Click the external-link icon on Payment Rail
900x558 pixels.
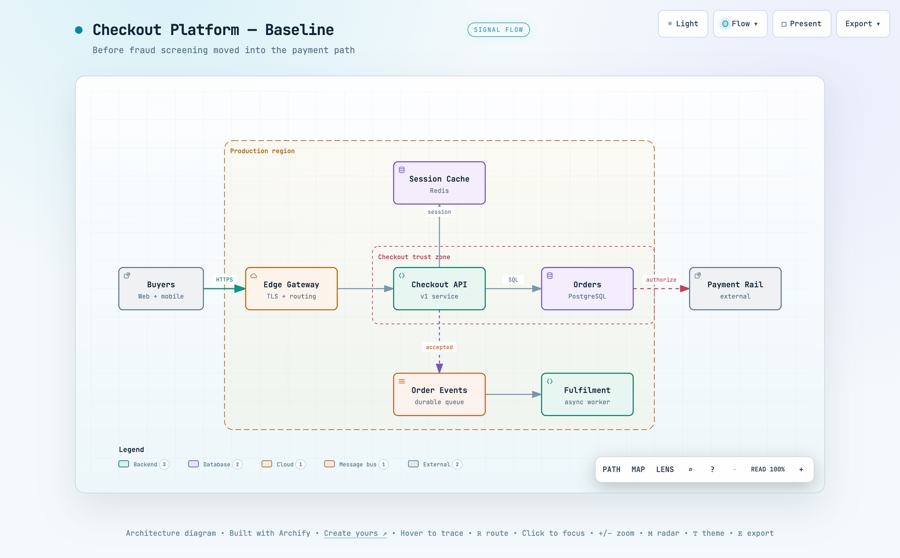(x=697, y=276)
